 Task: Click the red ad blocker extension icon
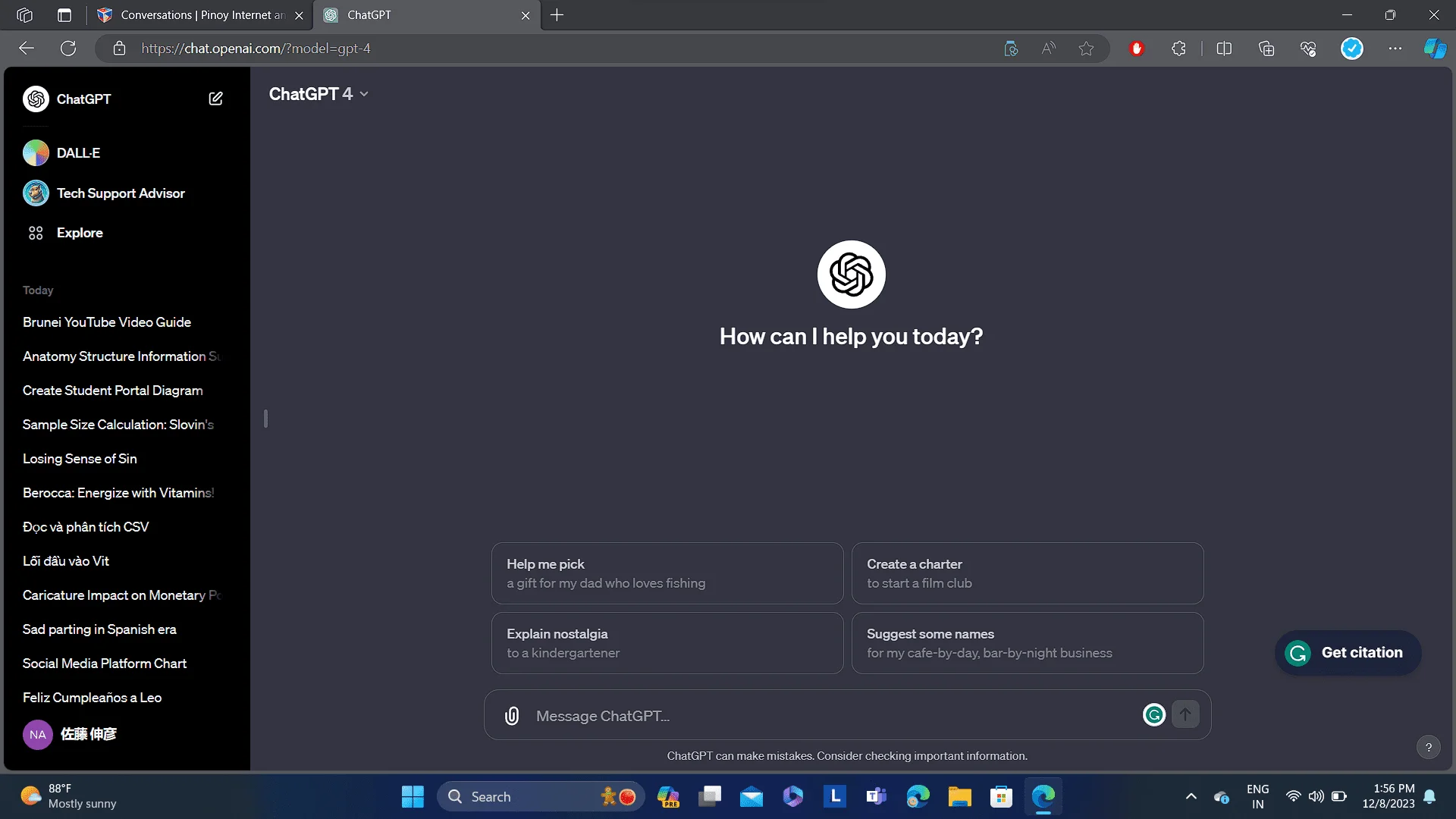point(1136,49)
